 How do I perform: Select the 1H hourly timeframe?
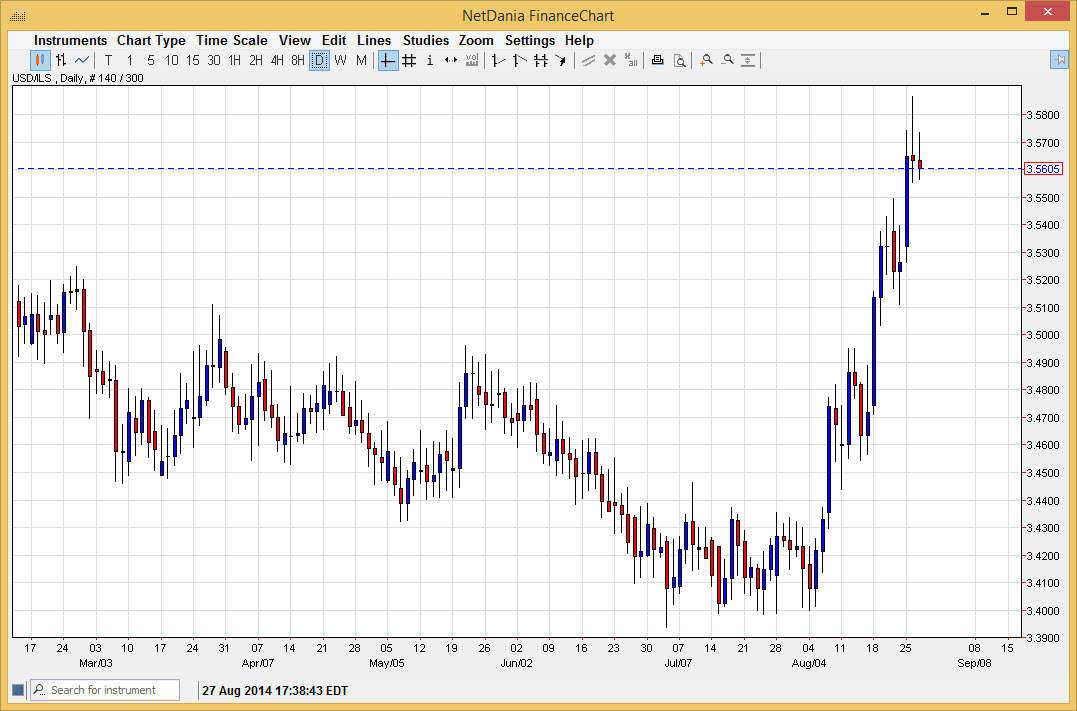coord(234,60)
